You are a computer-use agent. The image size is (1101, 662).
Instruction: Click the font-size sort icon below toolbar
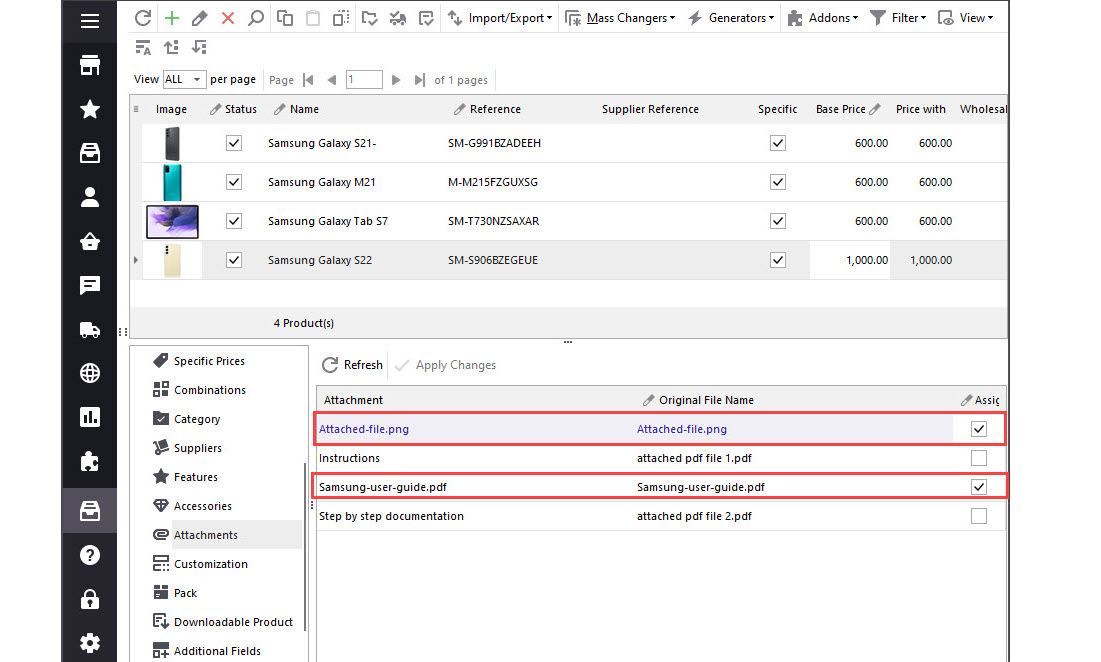(143, 47)
